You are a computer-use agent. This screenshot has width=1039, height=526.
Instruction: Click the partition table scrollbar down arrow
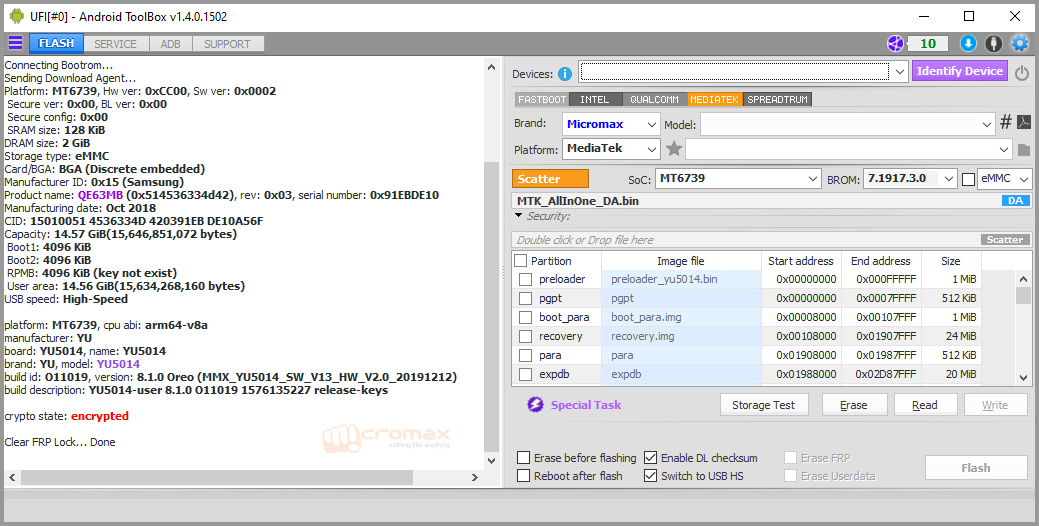click(x=1024, y=378)
